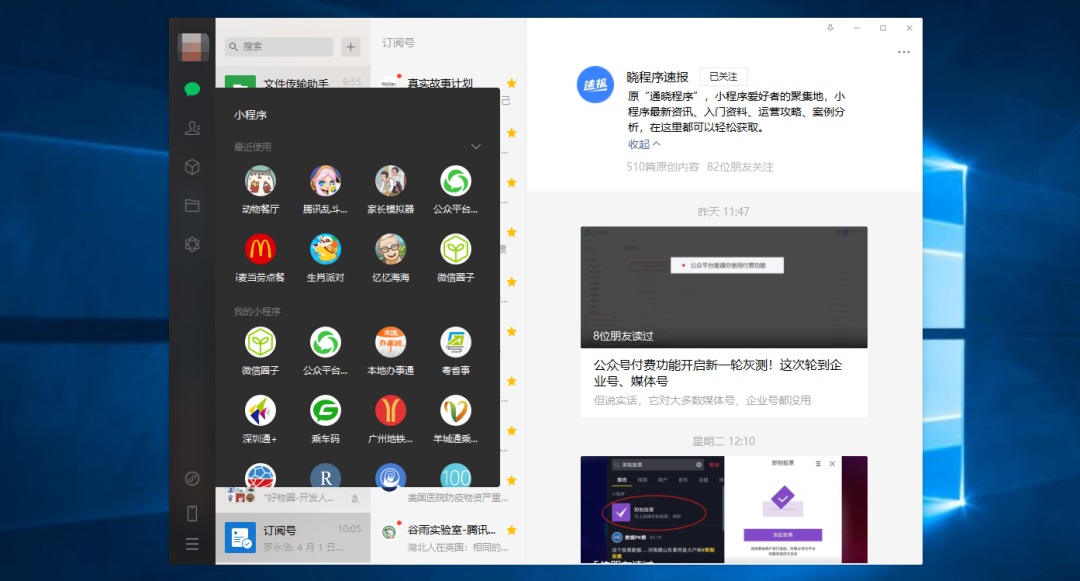1080x581 pixels.
Task: Toggle the star next to 真实故事计划
Action: coord(511,83)
